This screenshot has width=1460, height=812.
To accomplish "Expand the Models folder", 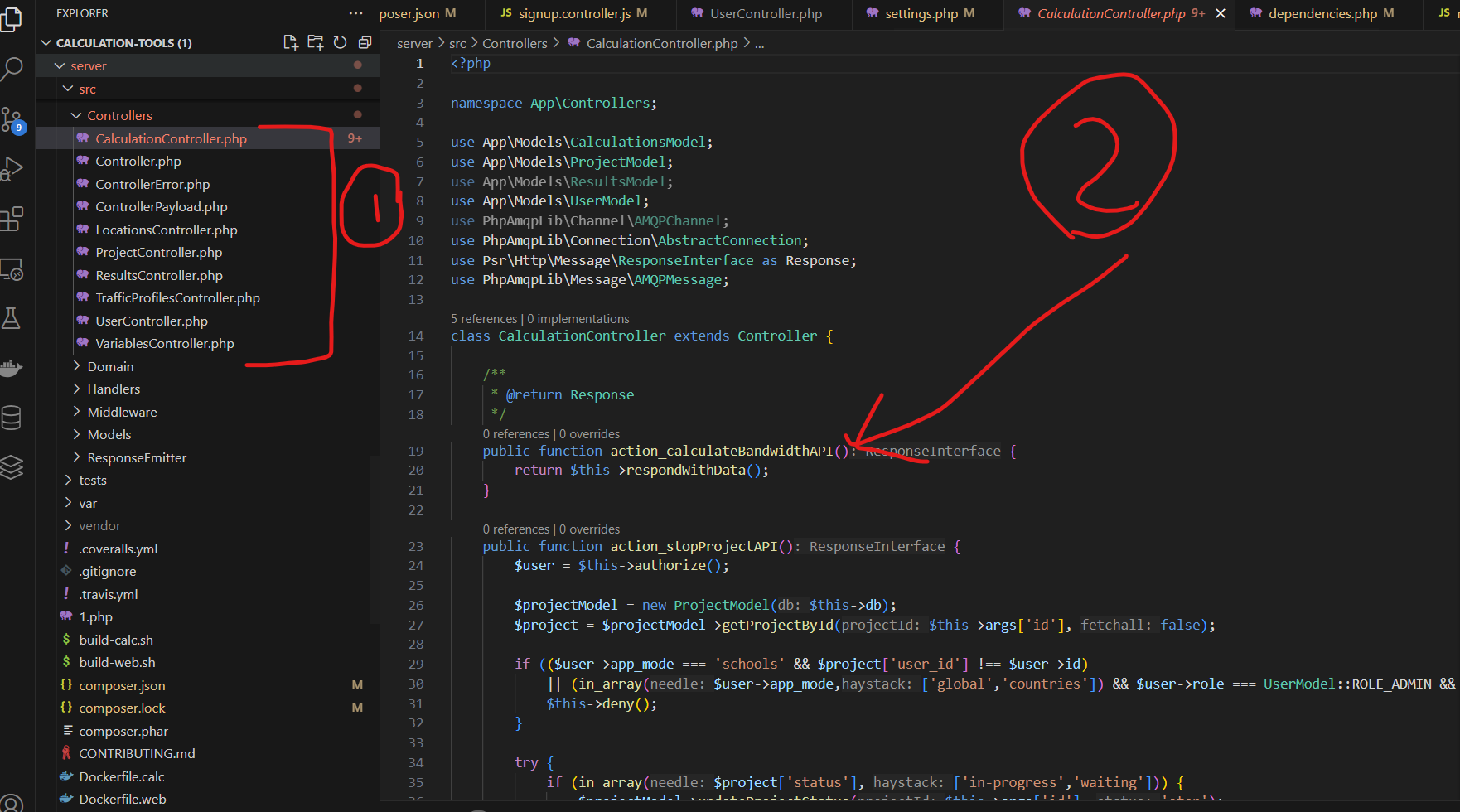I will coord(109,434).
